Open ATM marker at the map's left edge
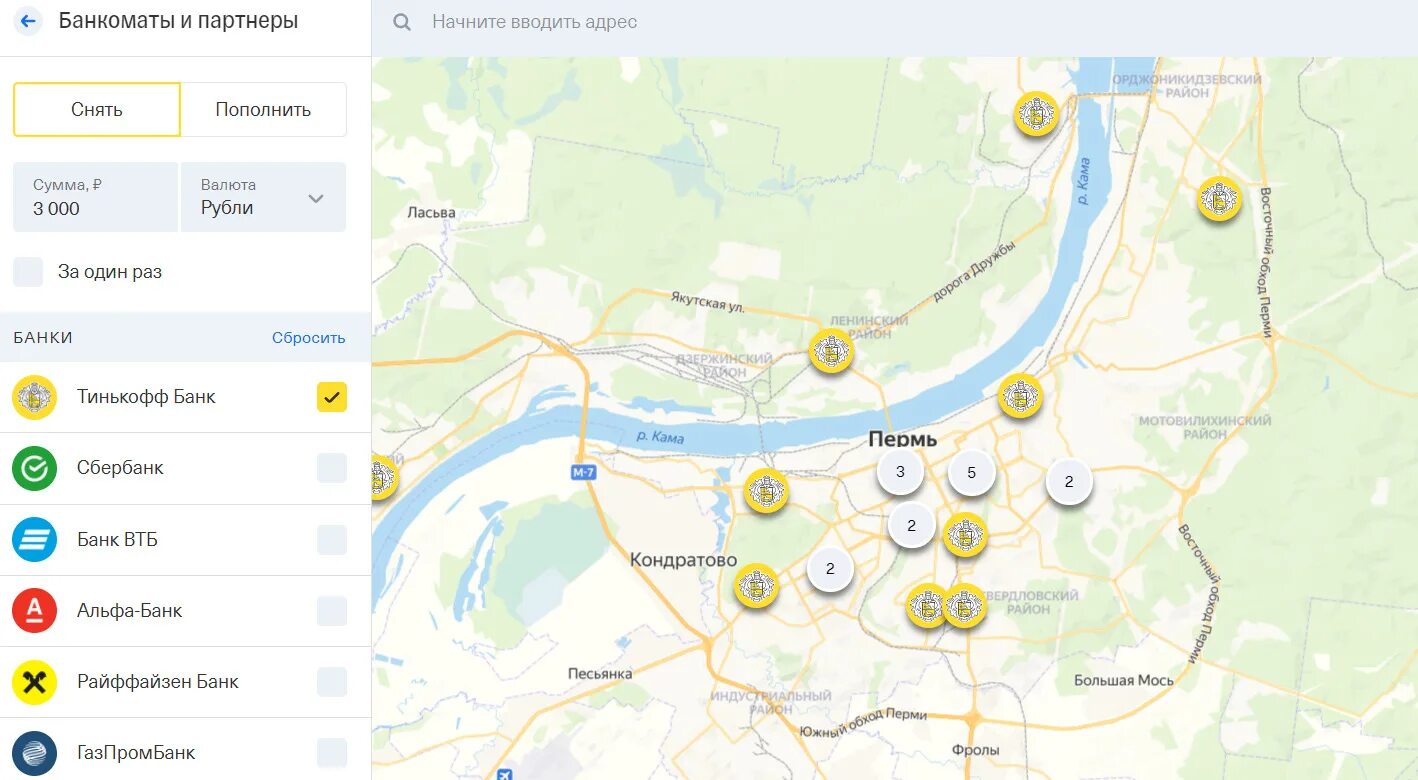Image resolution: width=1418 pixels, height=780 pixels. [x=384, y=478]
